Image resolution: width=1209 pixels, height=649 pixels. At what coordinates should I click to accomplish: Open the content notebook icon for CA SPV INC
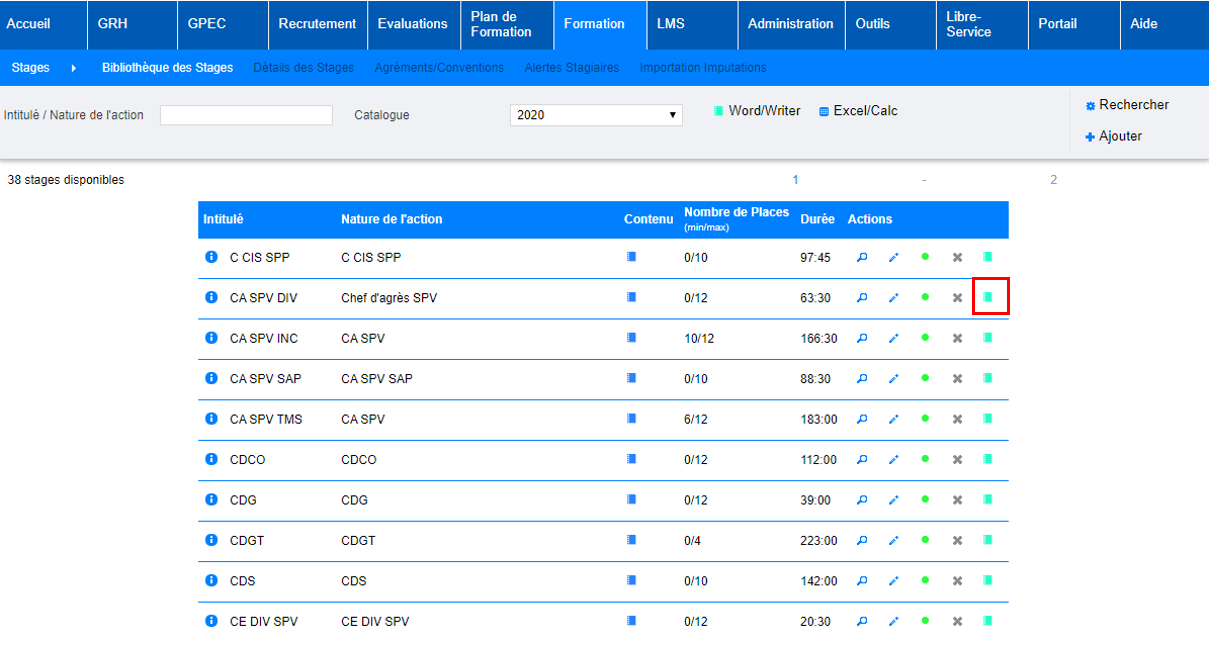630,338
